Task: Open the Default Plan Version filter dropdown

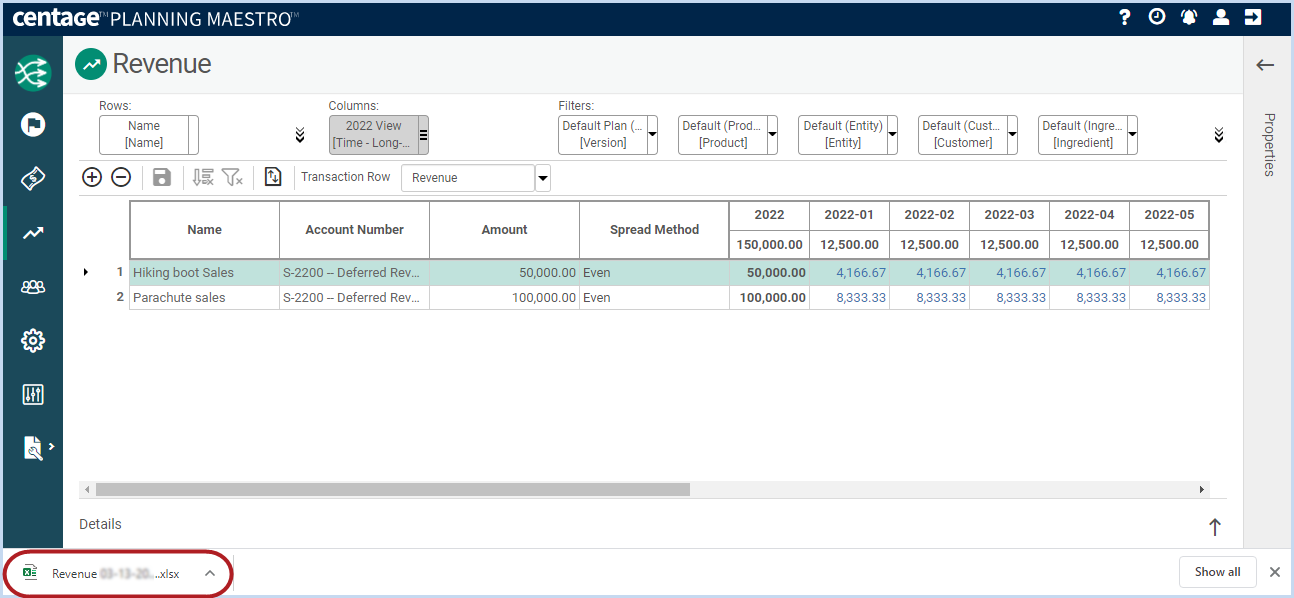Action: pos(652,134)
